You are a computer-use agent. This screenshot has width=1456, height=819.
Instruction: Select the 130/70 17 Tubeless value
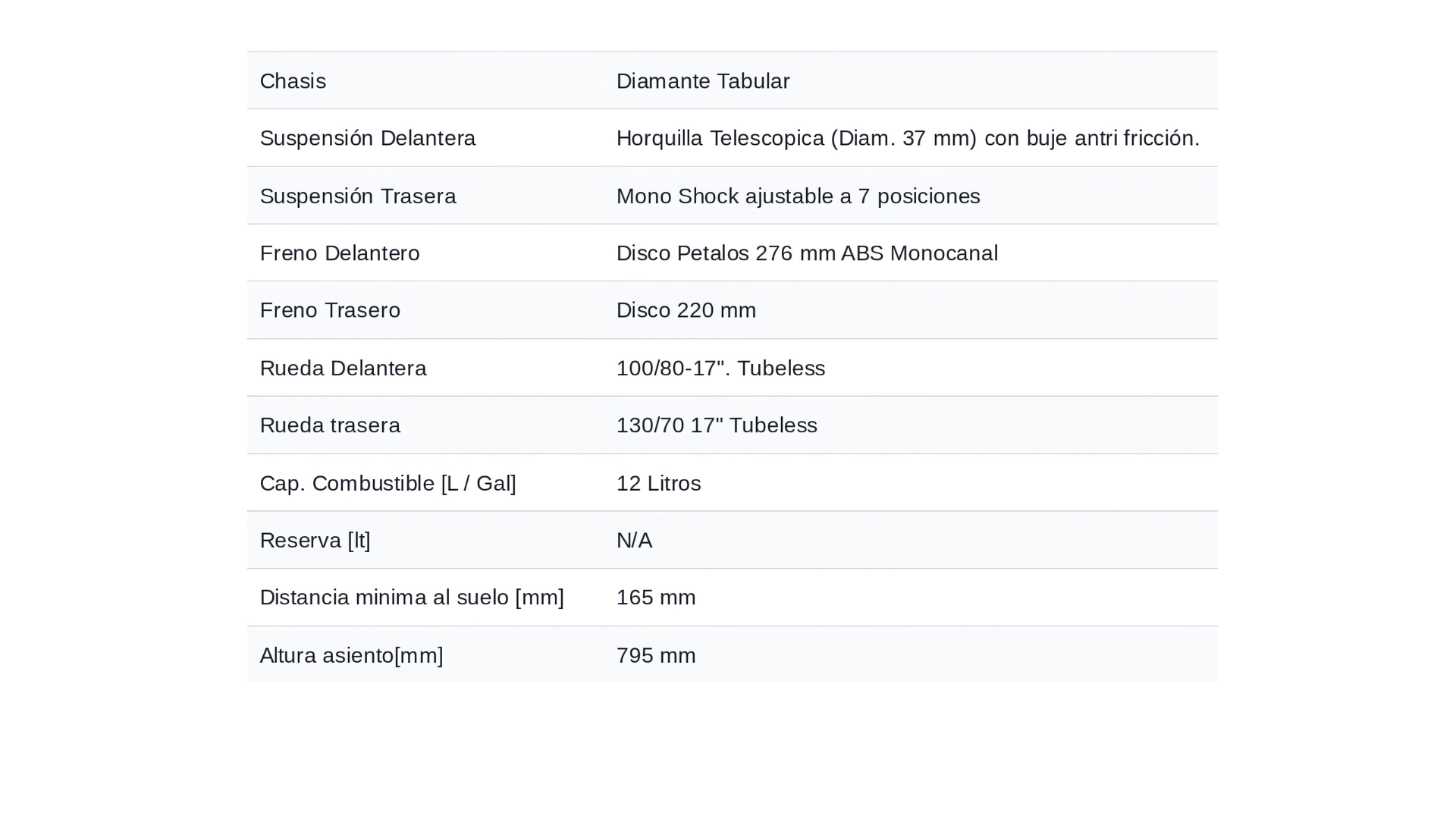[x=716, y=425]
